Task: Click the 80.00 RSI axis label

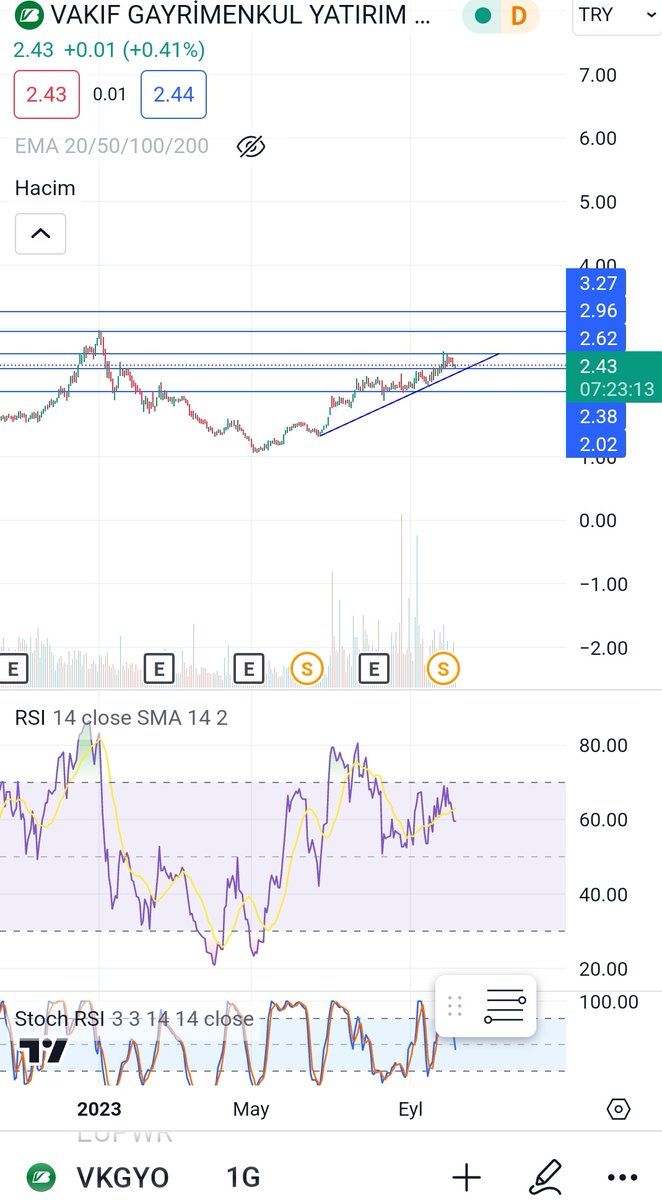Action: pos(603,745)
